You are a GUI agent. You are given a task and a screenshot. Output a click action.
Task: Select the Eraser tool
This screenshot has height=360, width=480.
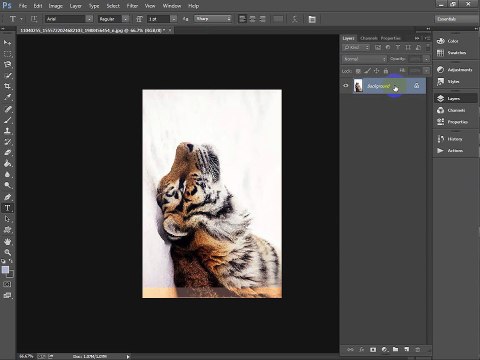point(7,153)
